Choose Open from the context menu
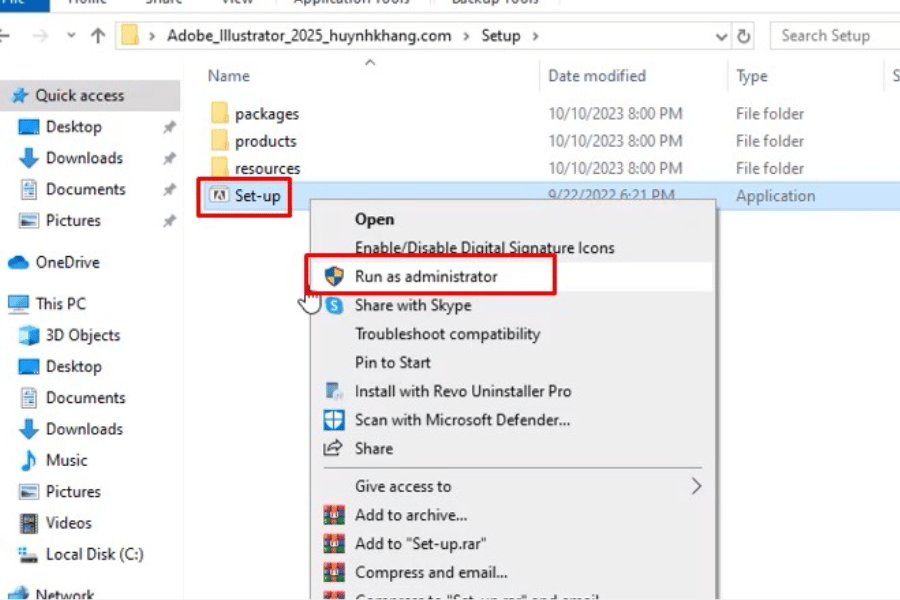This screenshot has width=900, height=600. point(375,219)
